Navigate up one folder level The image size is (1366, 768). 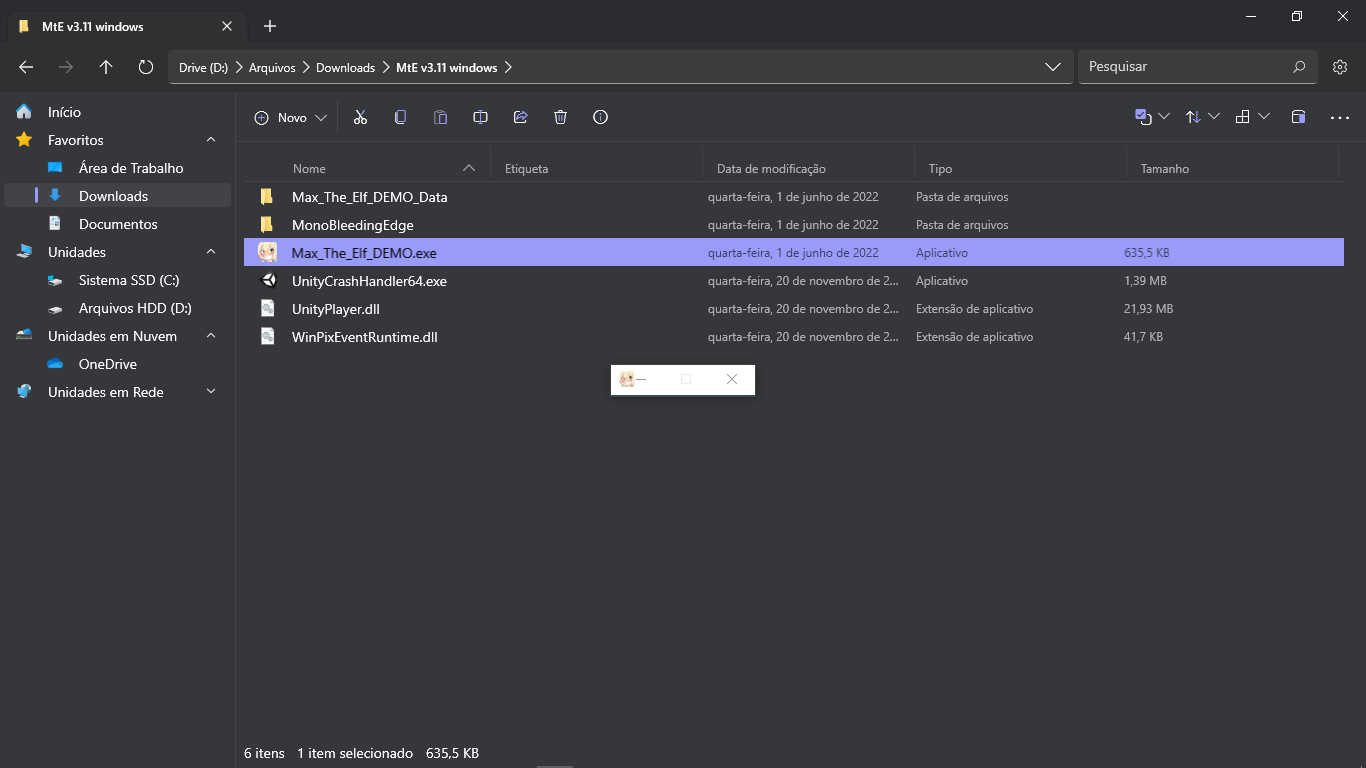tap(106, 67)
